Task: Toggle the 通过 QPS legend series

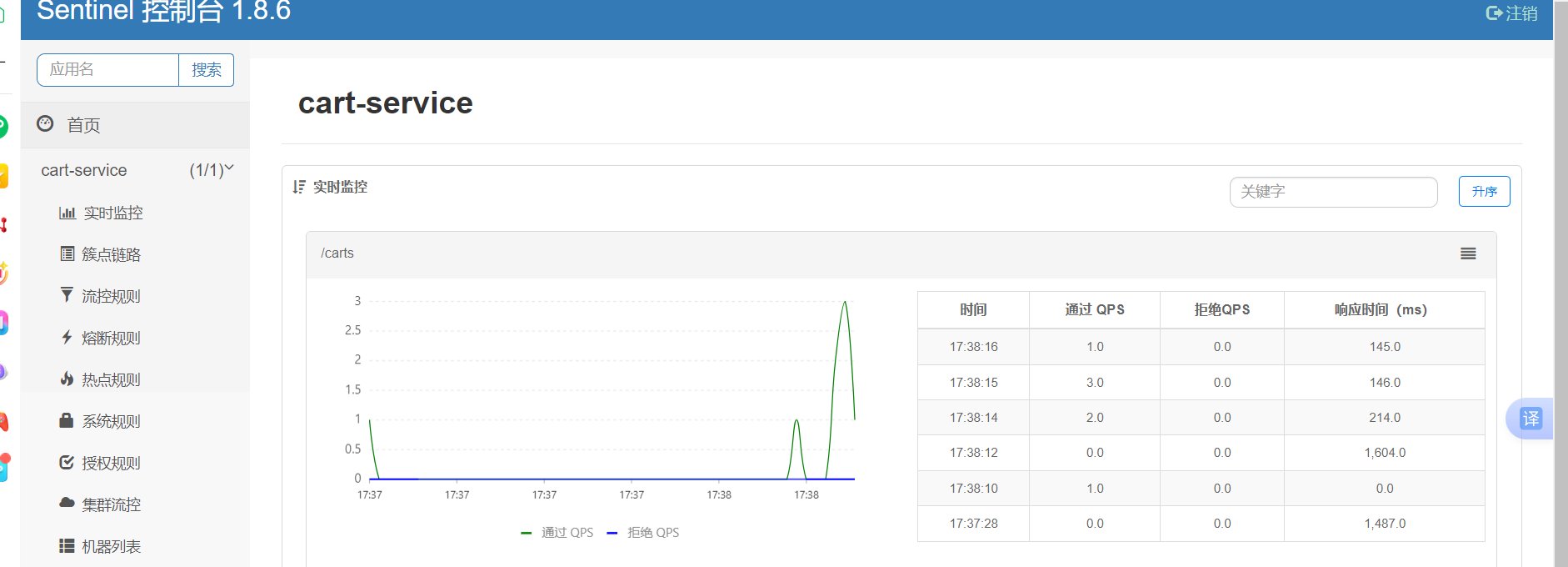Action: click(x=557, y=532)
